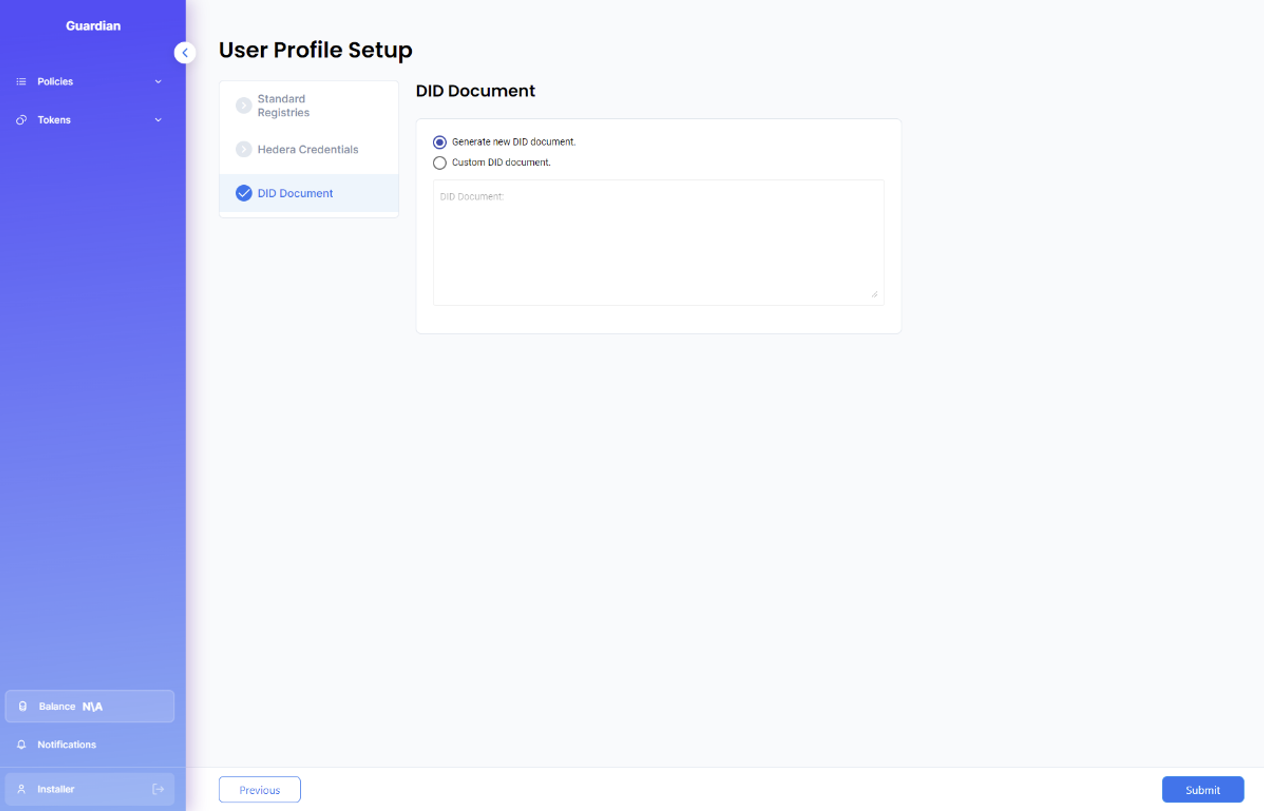The width and height of the screenshot is (1264, 812).
Task: Select Custom DID document option
Action: [440, 163]
